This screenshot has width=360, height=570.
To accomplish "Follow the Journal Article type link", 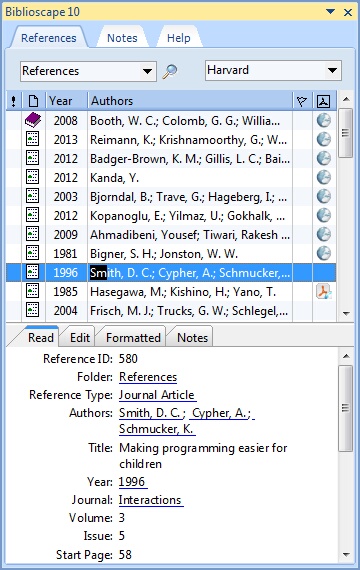I will (157, 395).
